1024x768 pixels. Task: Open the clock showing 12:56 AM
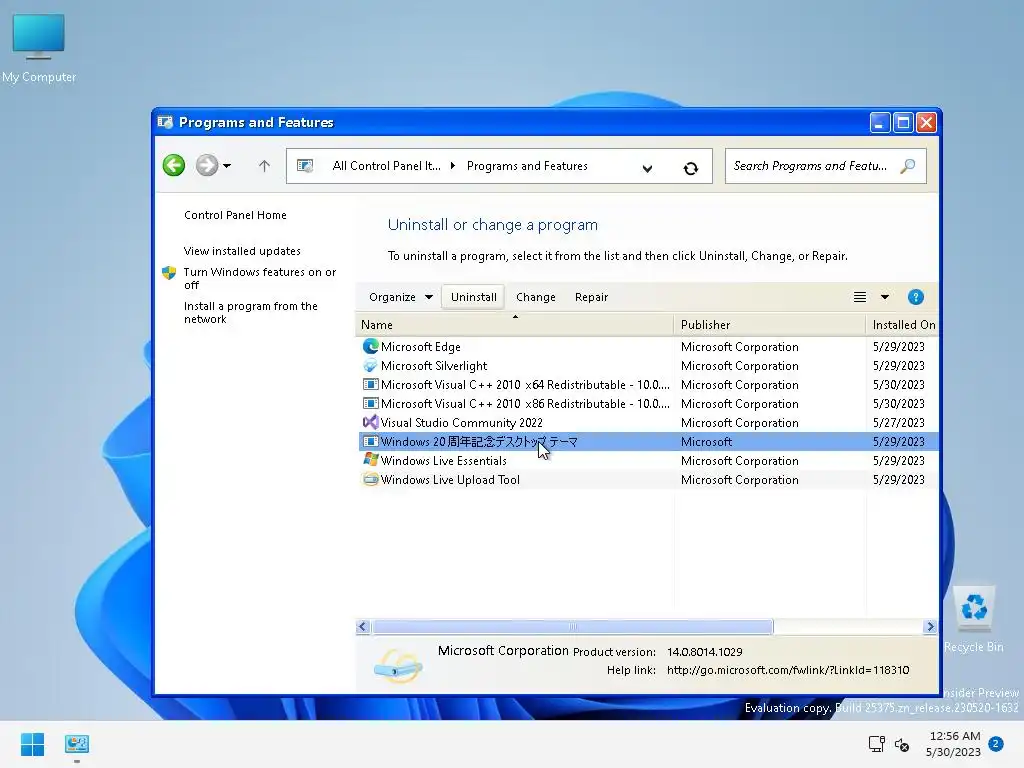(953, 744)
